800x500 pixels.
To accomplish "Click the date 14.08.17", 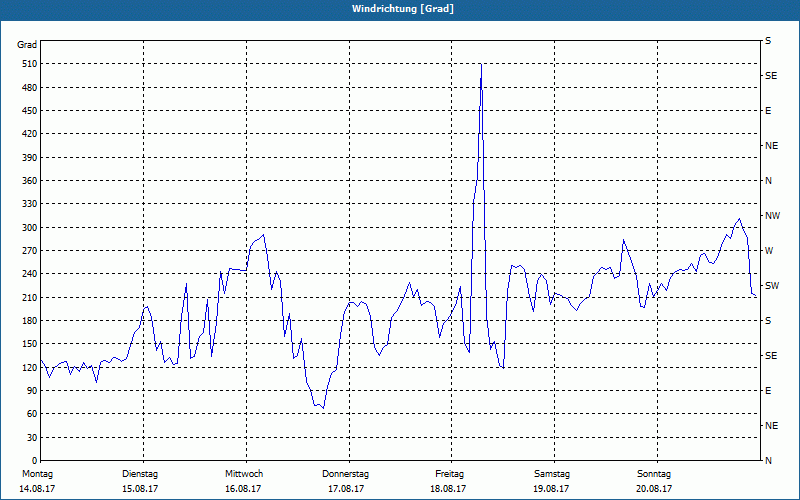I will 37,489.
